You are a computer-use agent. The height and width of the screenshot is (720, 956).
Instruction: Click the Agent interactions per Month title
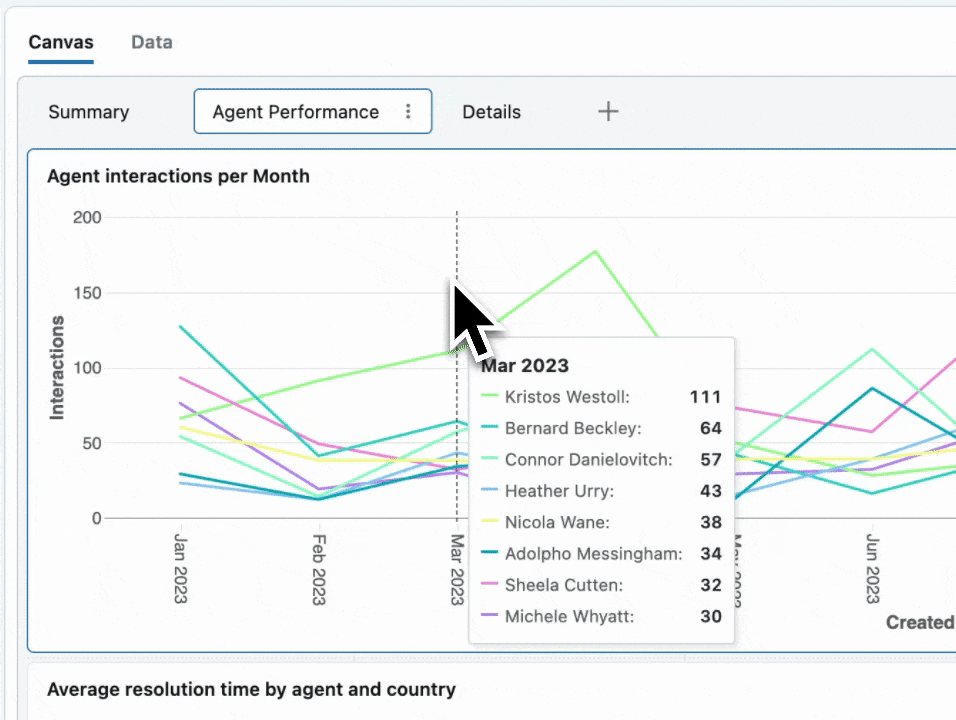coord(178,176)
